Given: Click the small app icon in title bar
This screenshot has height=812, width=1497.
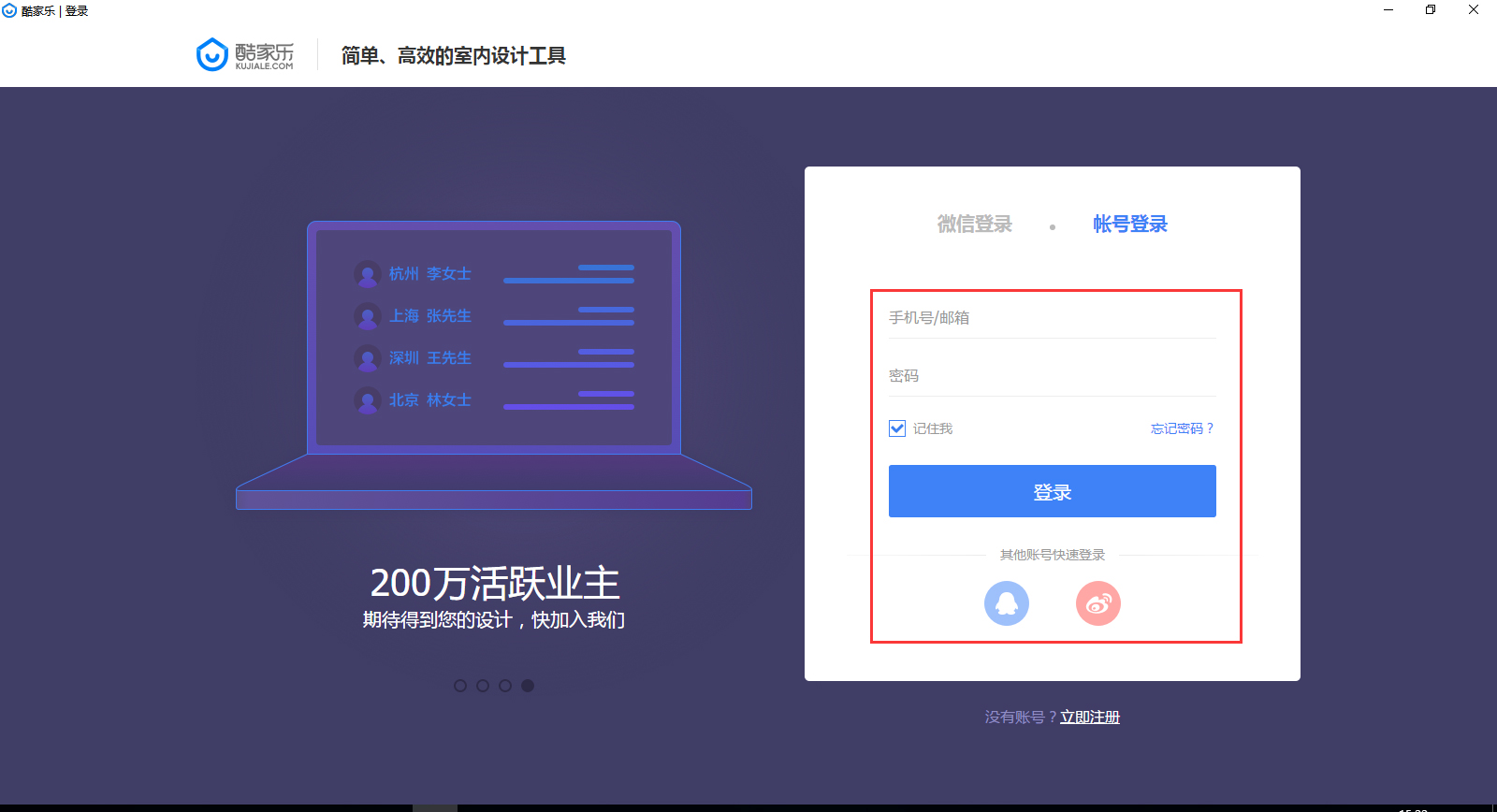Looking at the screenshot, I should point(9,10).
